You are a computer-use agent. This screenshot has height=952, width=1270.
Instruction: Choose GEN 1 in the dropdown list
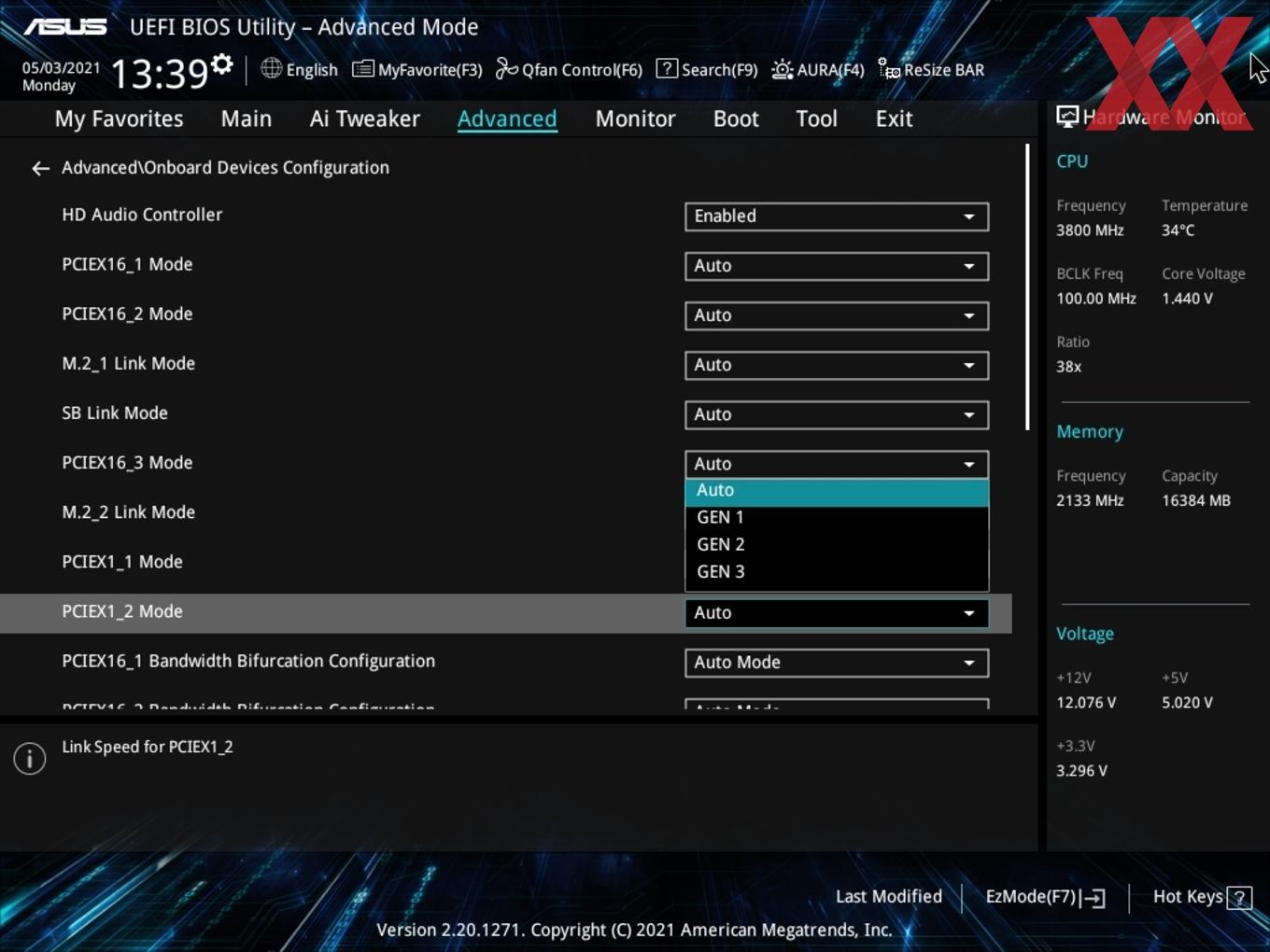pos(837,518)
